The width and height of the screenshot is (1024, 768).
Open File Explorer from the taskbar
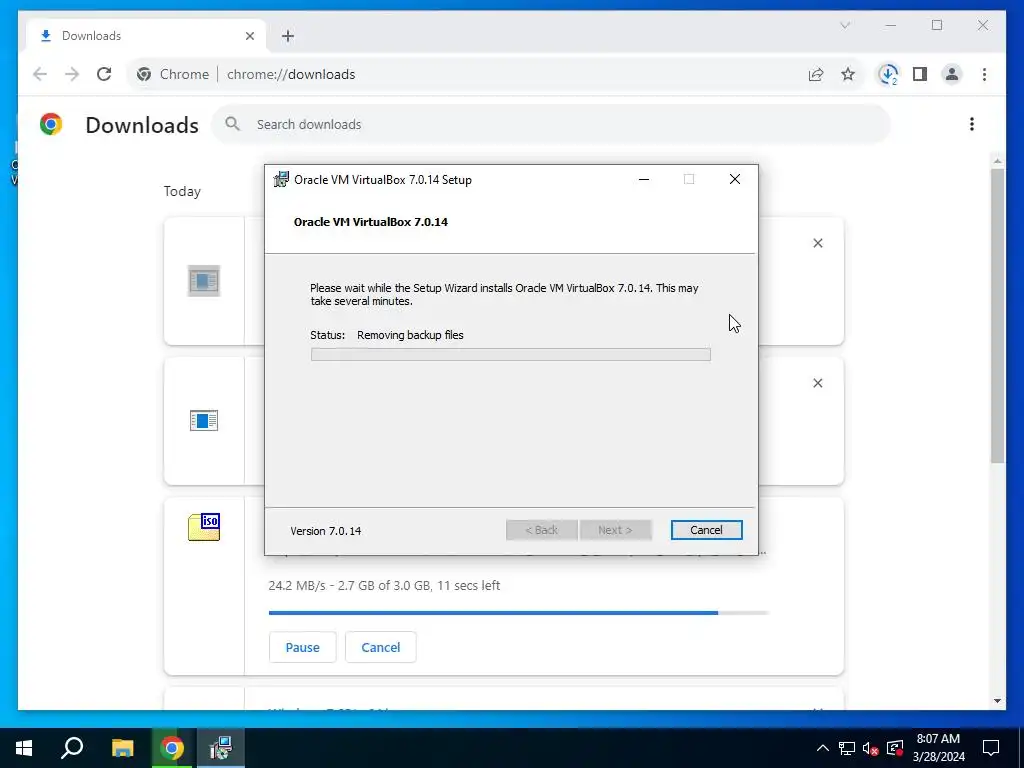pyautogui.click(x=122, y=748)
